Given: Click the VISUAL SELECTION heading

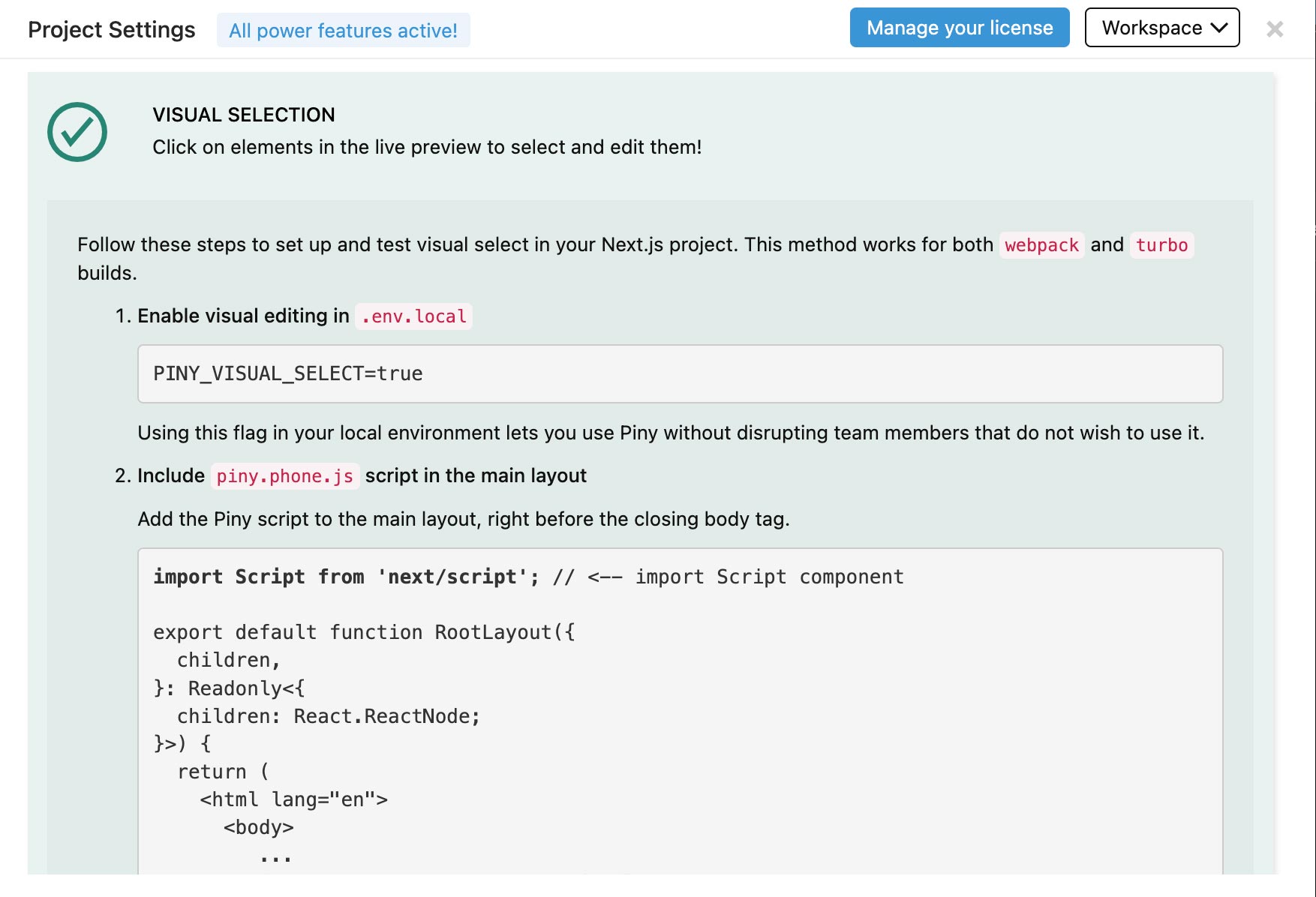Looking at the screenshot, I should point(244,115).
